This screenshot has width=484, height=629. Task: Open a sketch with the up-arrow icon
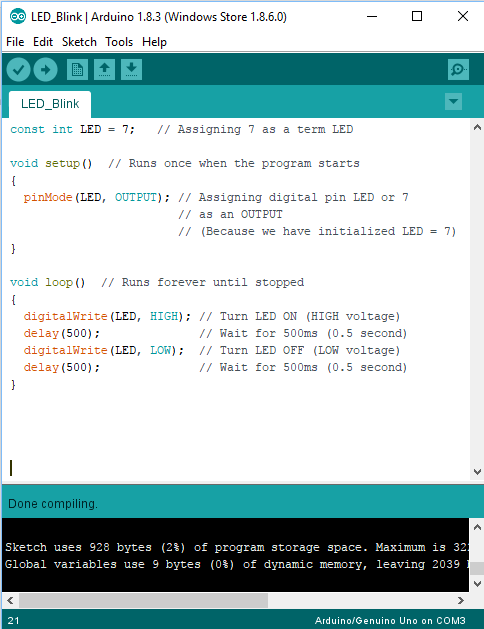(x=104, y=70)
